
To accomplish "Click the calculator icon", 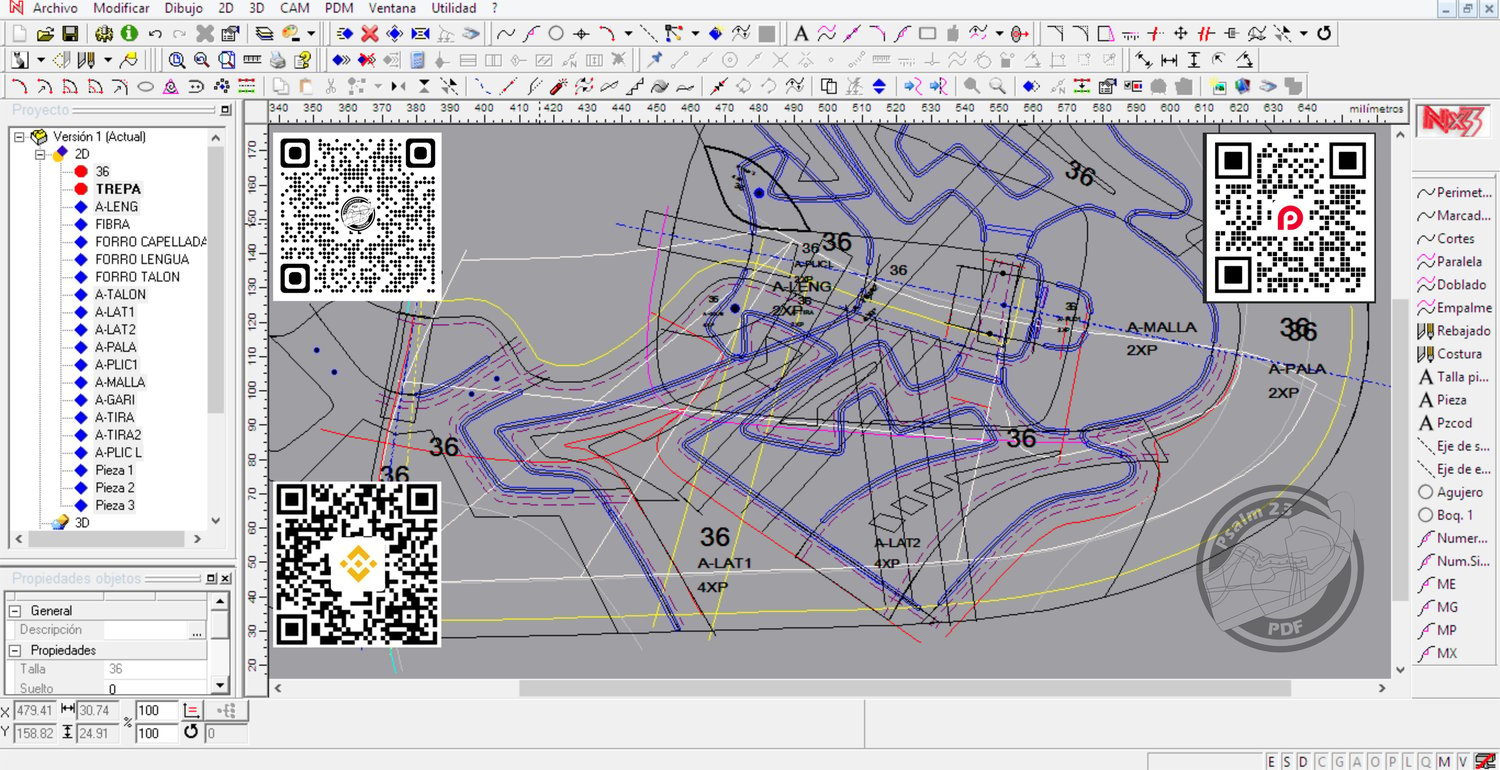I will 417,60.
